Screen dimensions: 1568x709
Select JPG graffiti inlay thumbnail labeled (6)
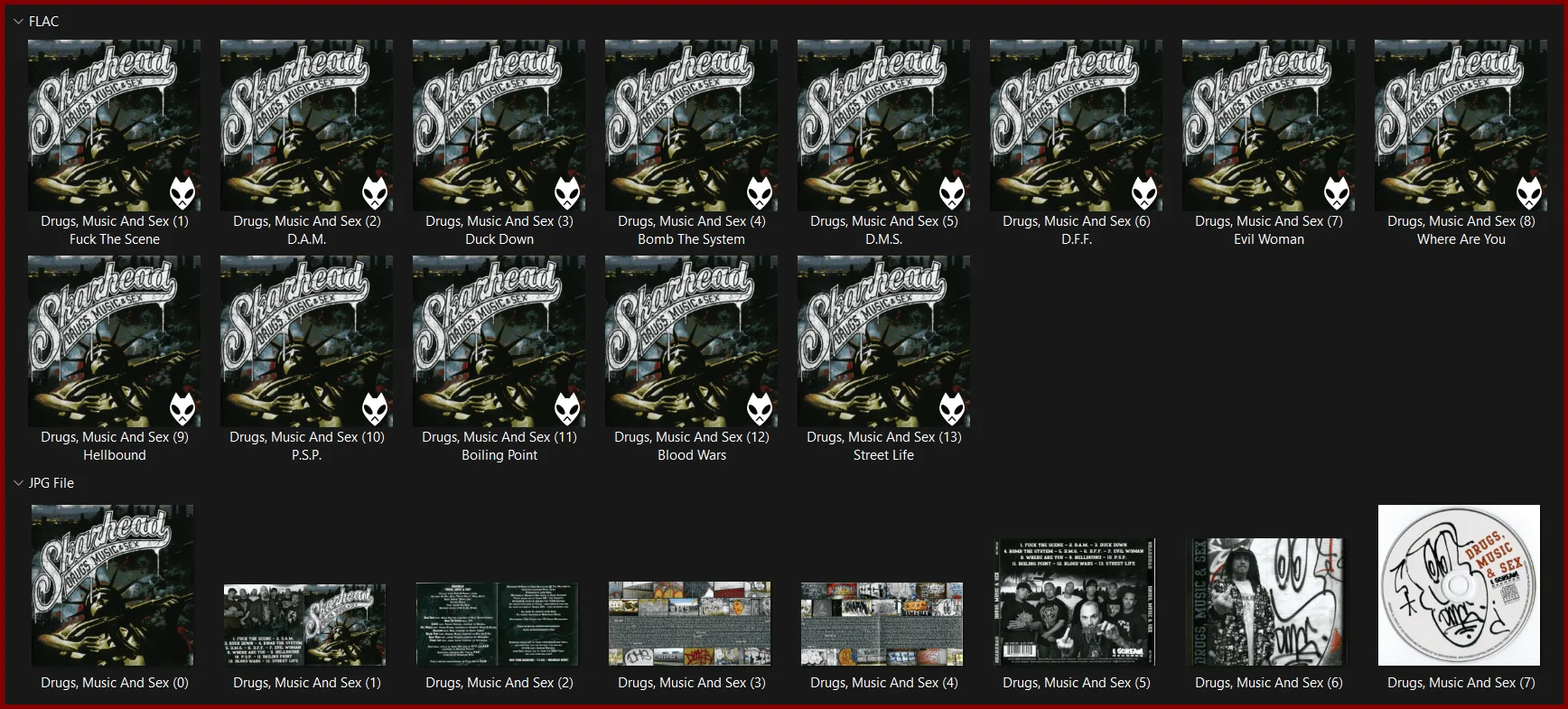point(1267,602)
